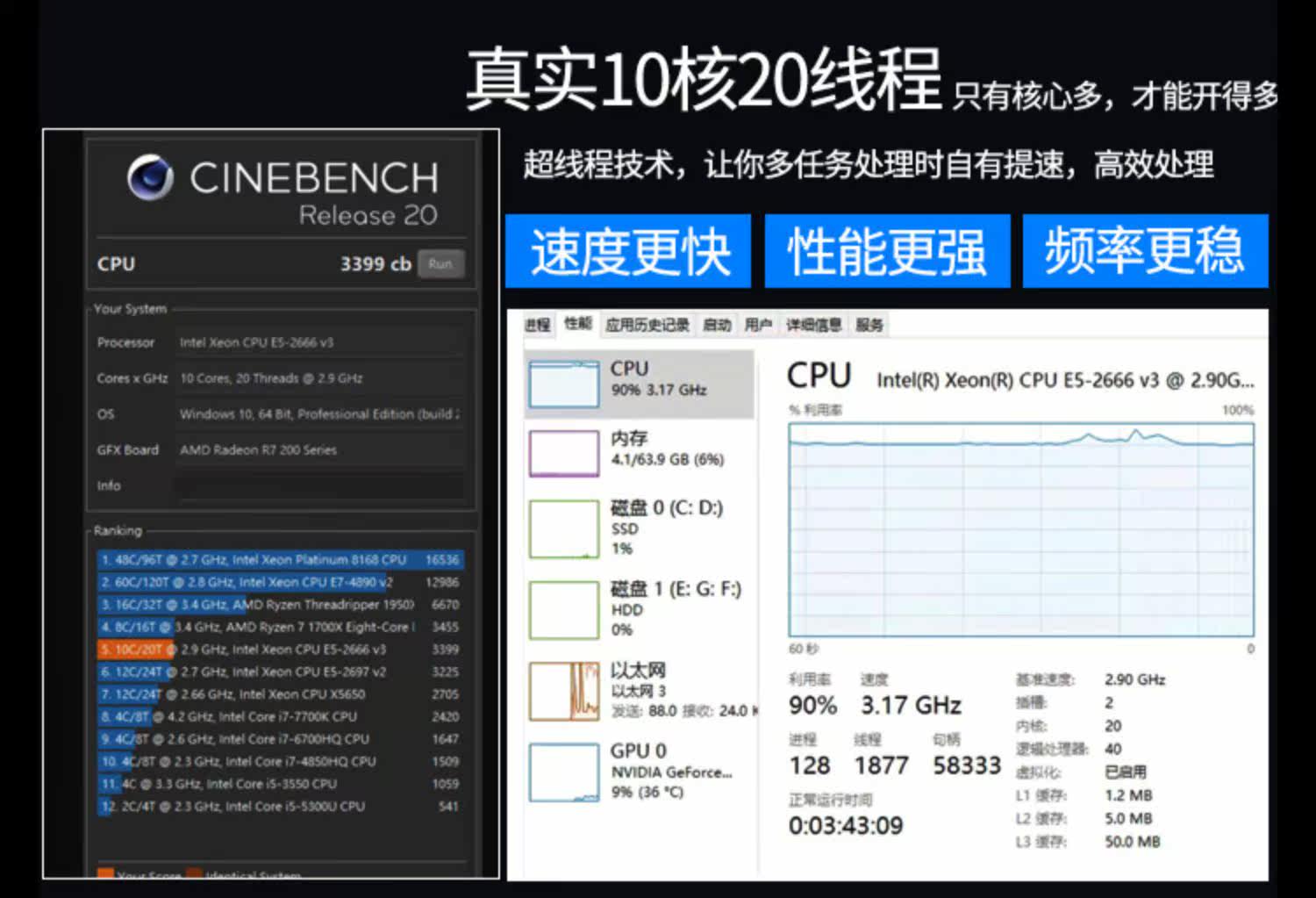Image resolution: width=1316 pixels, height=898 pixels.
Task: Click the Processor field Intel Xeon E5-2666 v3
Action: 319,342
